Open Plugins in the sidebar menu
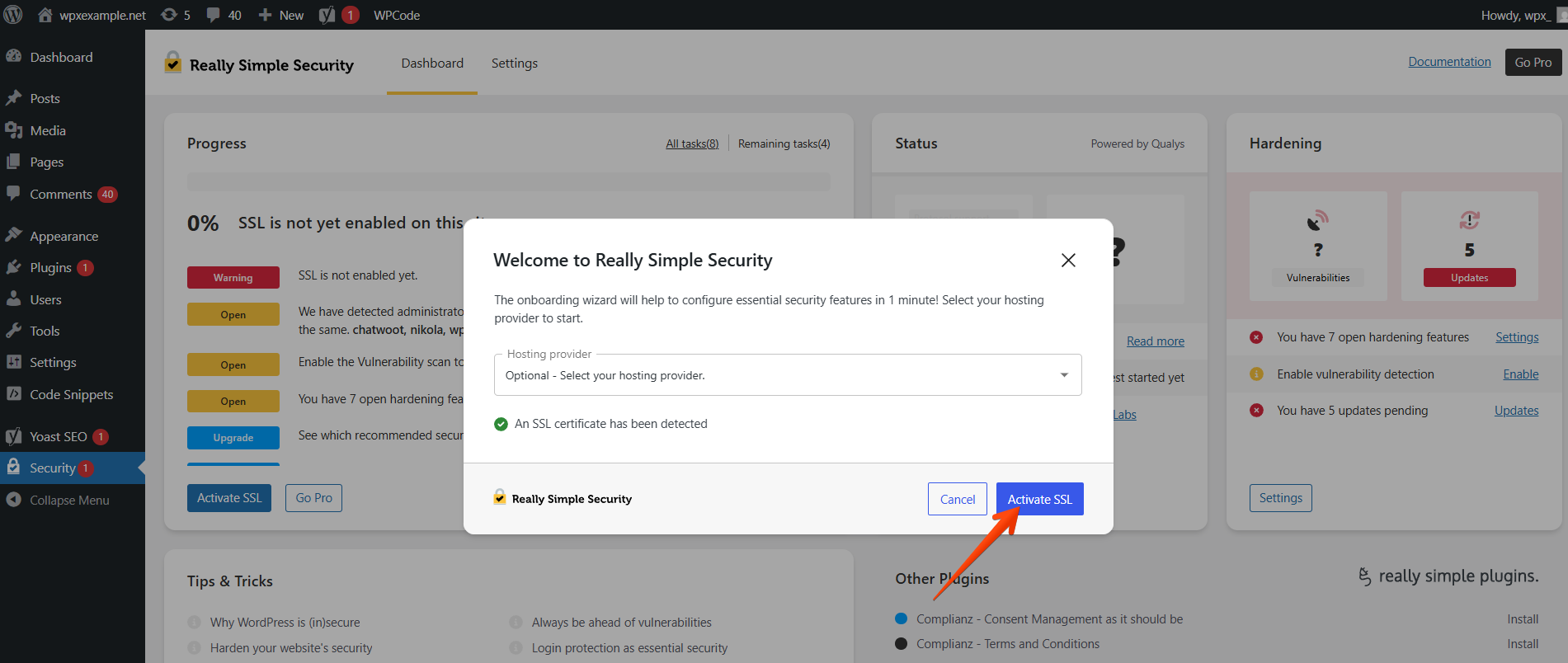Screen dimensions: 1568x663 (50, 268)
